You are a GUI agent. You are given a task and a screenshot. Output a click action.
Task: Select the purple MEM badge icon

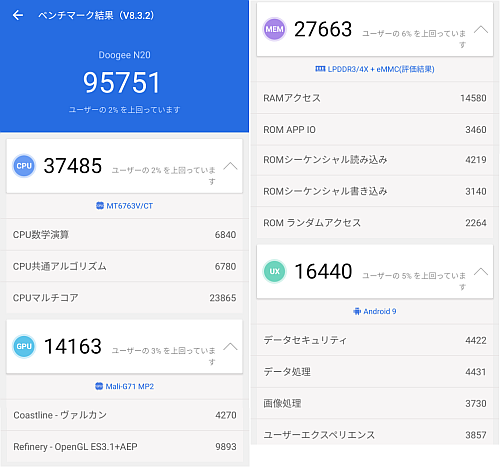275,29
